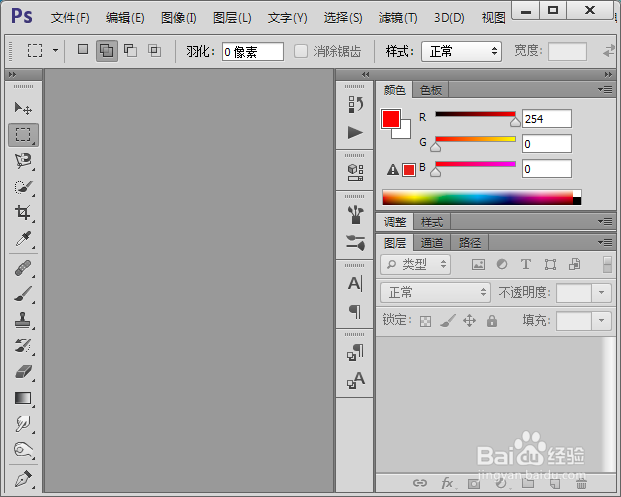
Task: Toggle lock all padlock
Action: pos(492,321)
